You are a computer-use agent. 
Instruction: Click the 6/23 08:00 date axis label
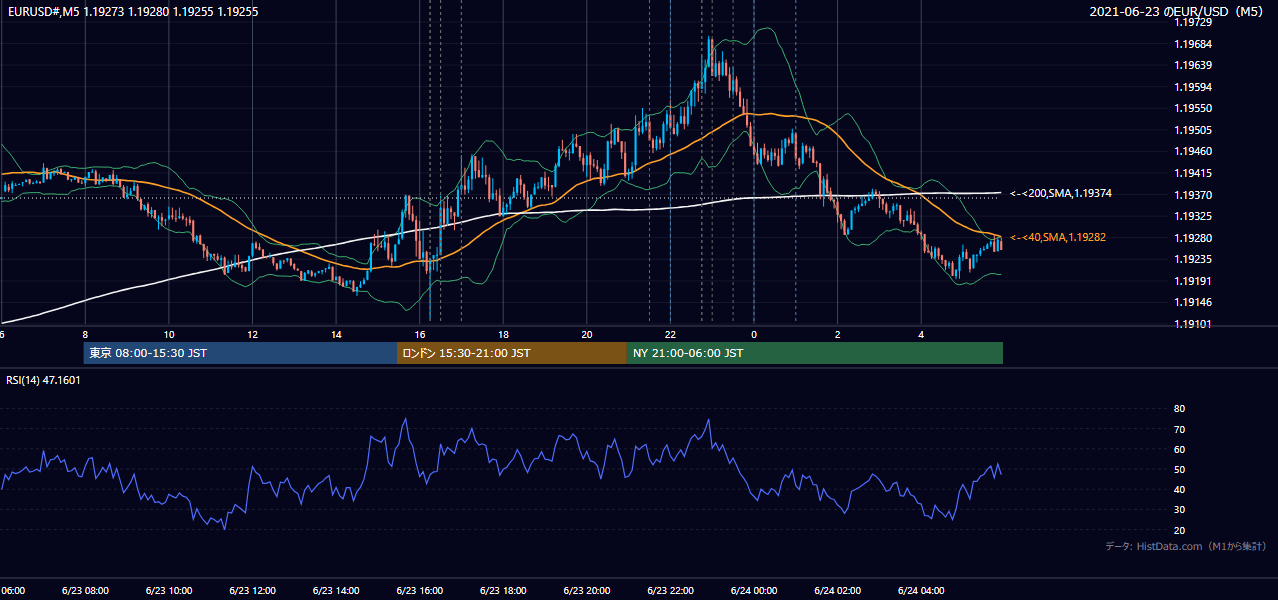85,590
